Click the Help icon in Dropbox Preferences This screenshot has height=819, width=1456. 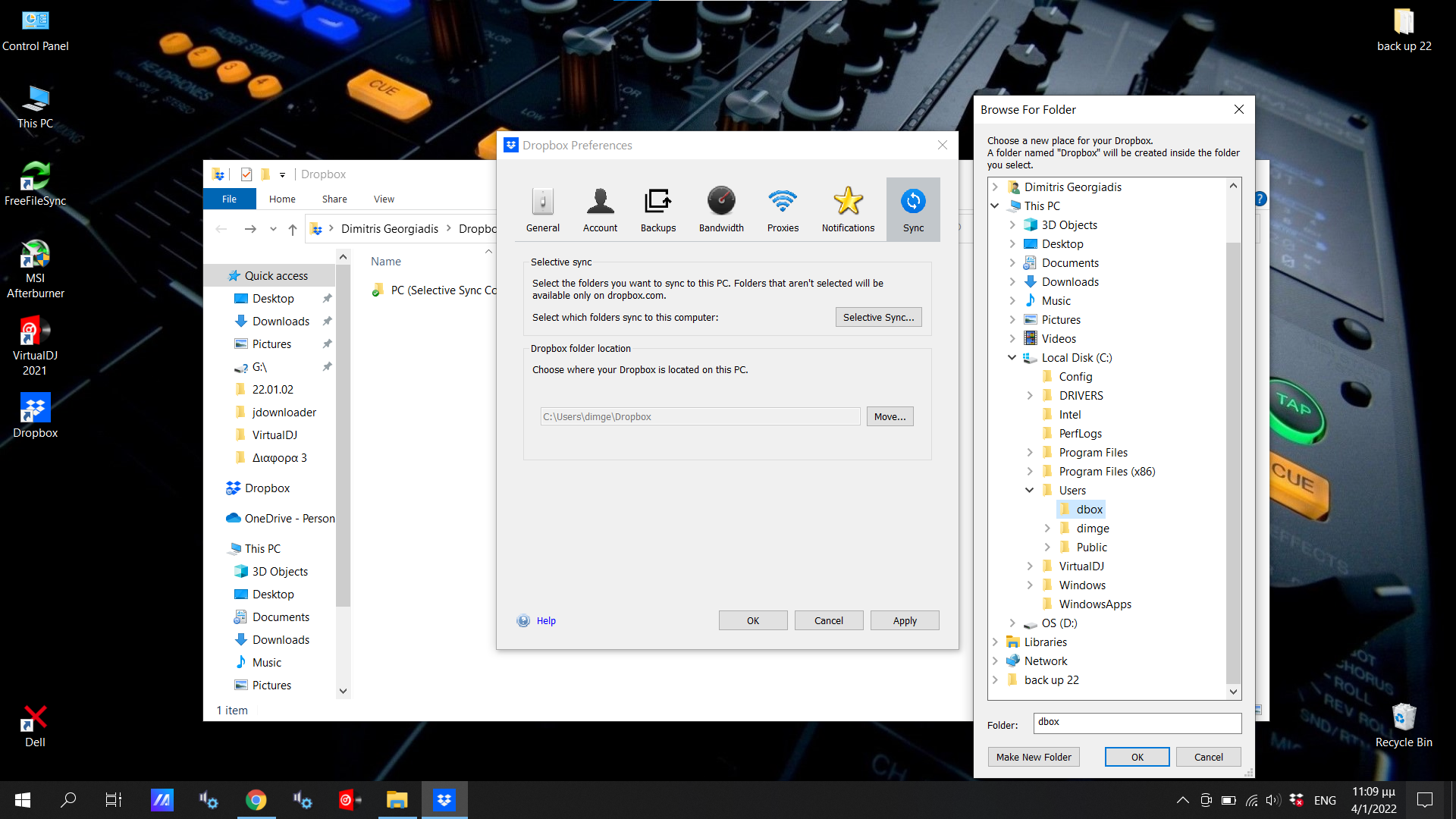pos(523,620)
